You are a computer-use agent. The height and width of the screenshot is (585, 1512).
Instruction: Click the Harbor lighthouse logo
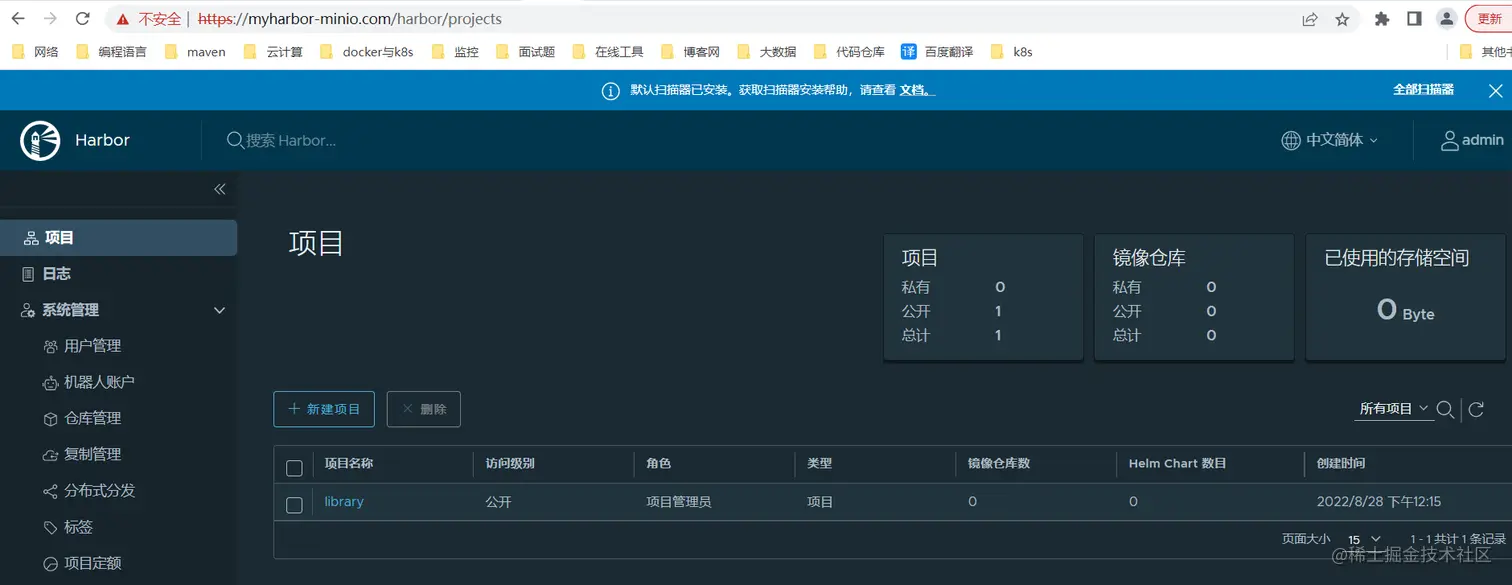[40, 139]
